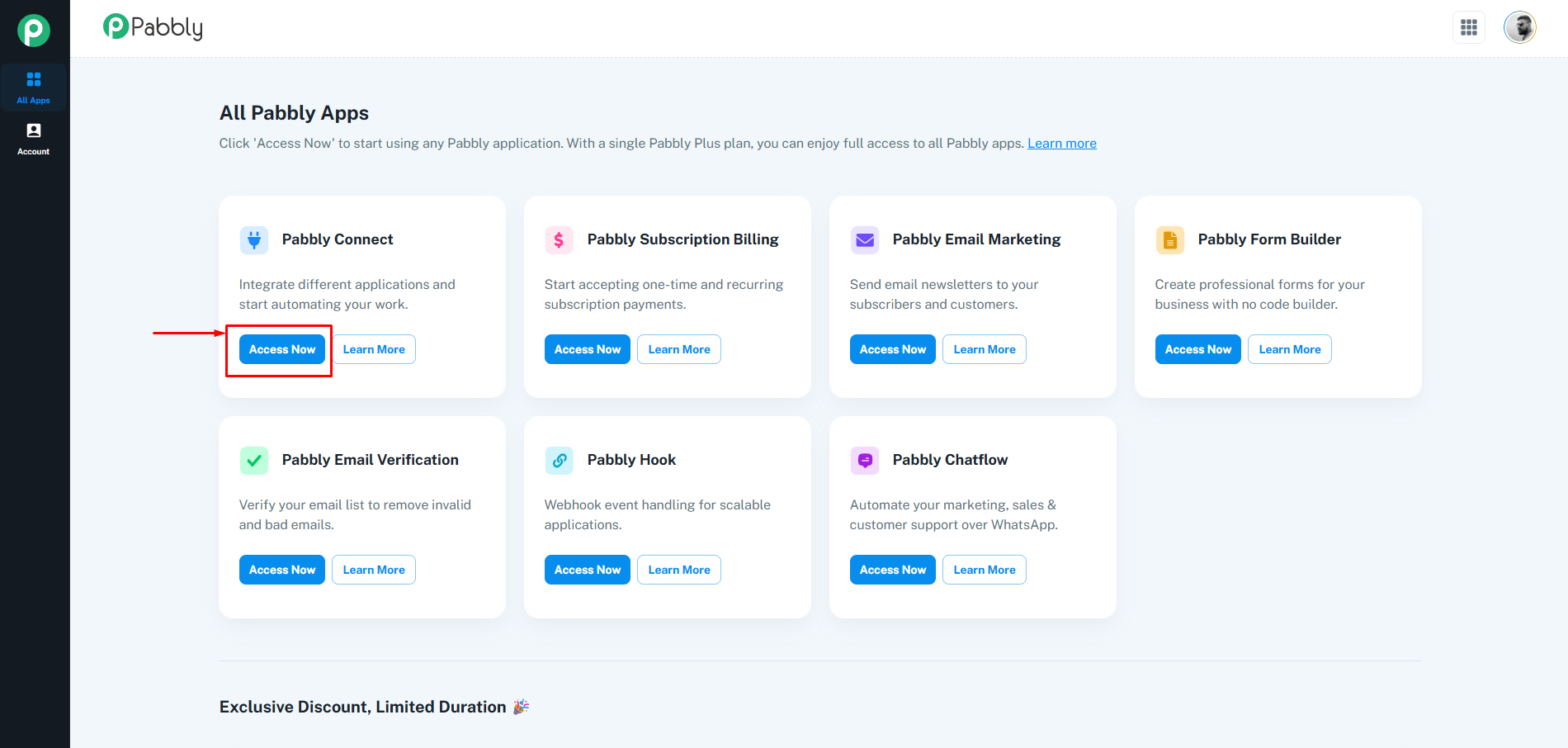Viewport: 1568px width, 748px height.
Task: Follow the Learn more link under heading
Action: [1062, 144]
